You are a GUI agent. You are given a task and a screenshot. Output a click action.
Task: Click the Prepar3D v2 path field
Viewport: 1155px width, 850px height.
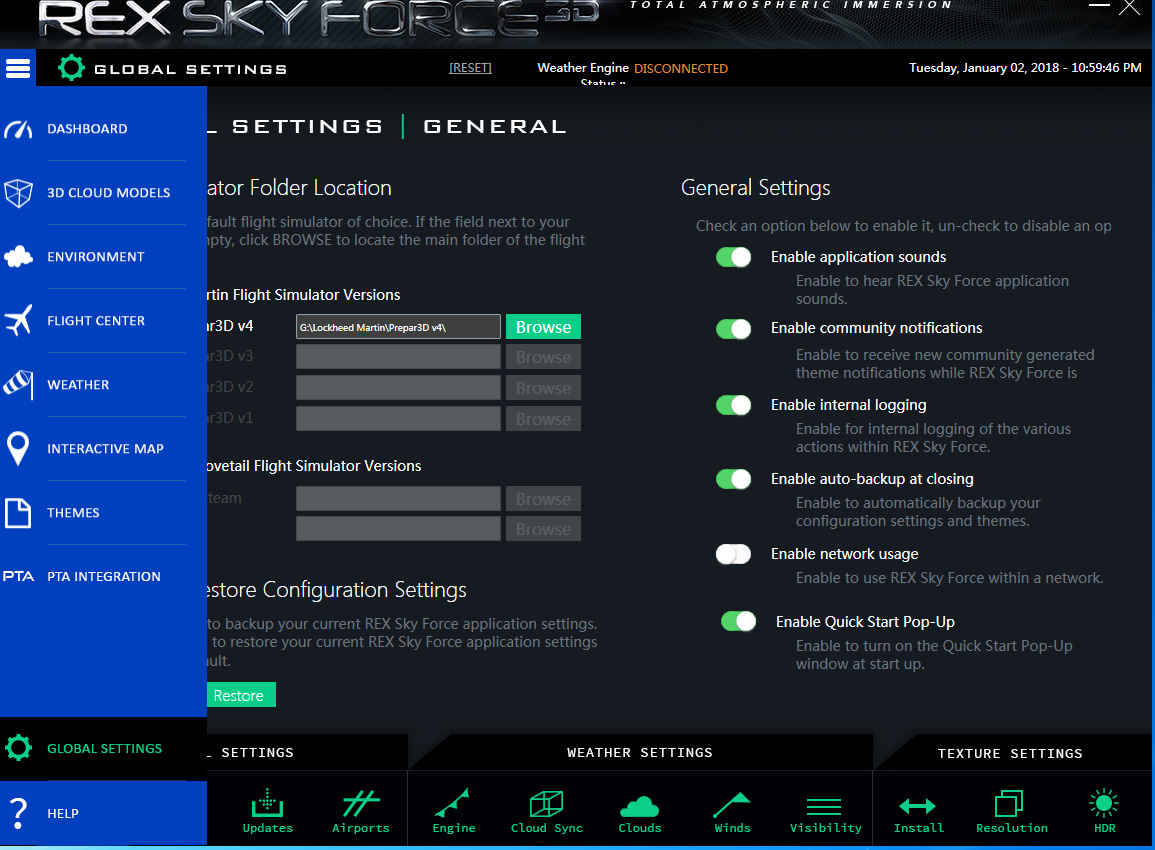click(398, 388)
